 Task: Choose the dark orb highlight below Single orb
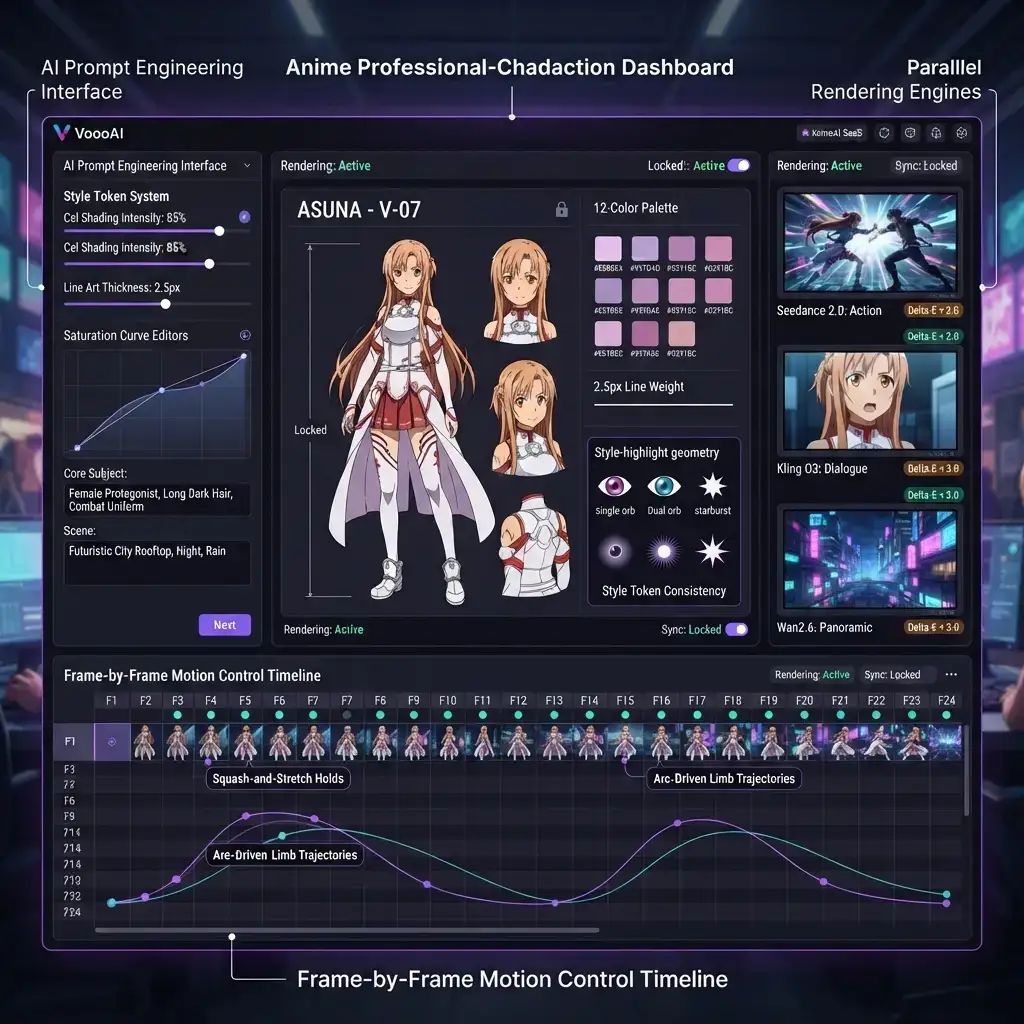tap(615, 551)
